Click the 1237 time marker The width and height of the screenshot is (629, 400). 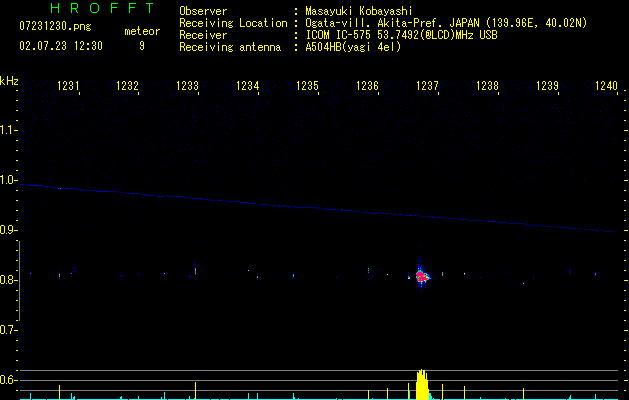[x=427, y=87]
